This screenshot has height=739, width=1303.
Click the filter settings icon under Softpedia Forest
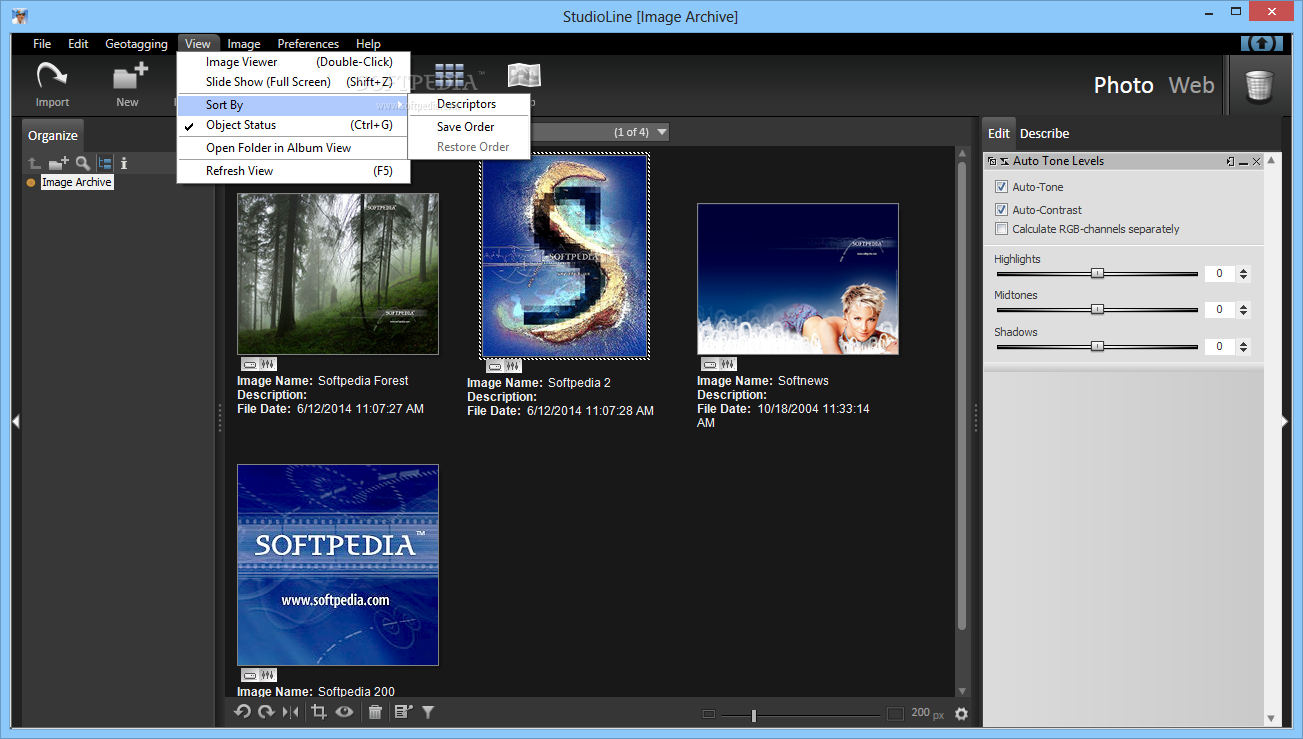tap(268, 364)
